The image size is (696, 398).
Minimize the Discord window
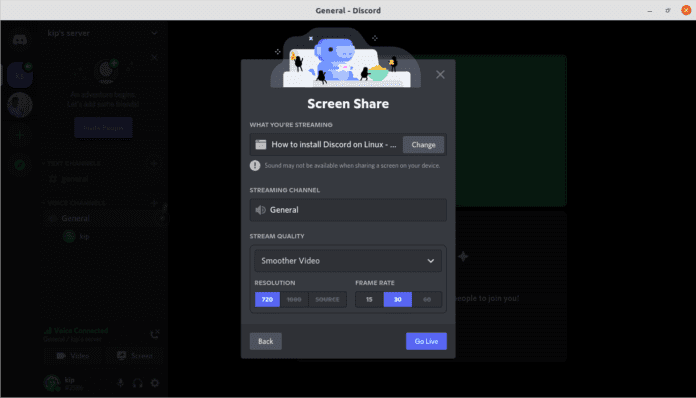(x=650, y=10)
